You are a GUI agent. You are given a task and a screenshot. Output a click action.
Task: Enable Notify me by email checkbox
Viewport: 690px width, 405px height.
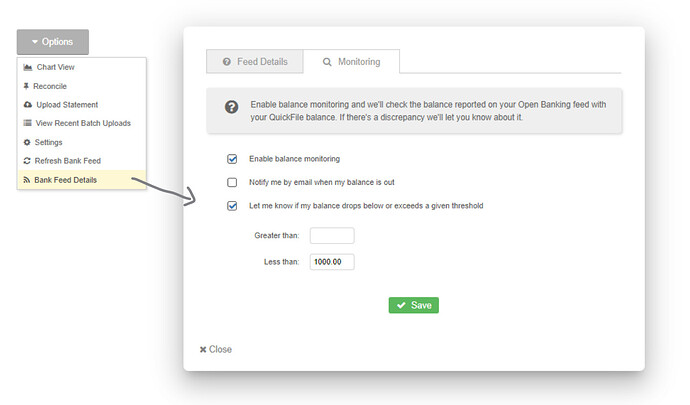[232, 183]
